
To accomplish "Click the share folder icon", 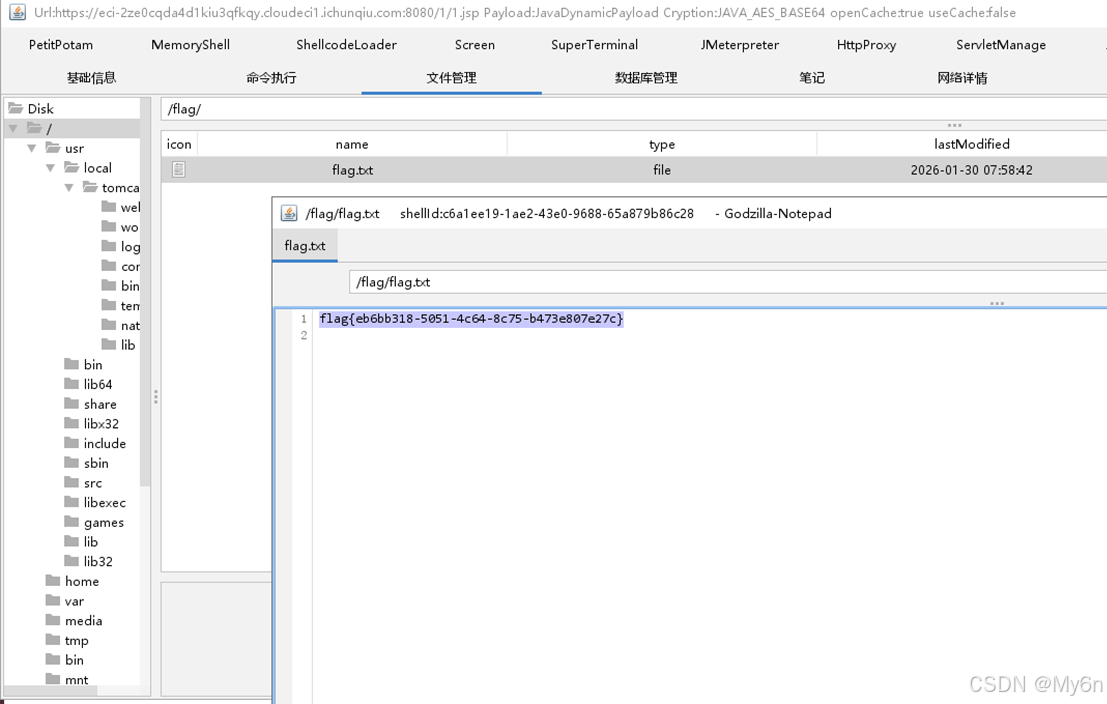I will click(71, 403).
